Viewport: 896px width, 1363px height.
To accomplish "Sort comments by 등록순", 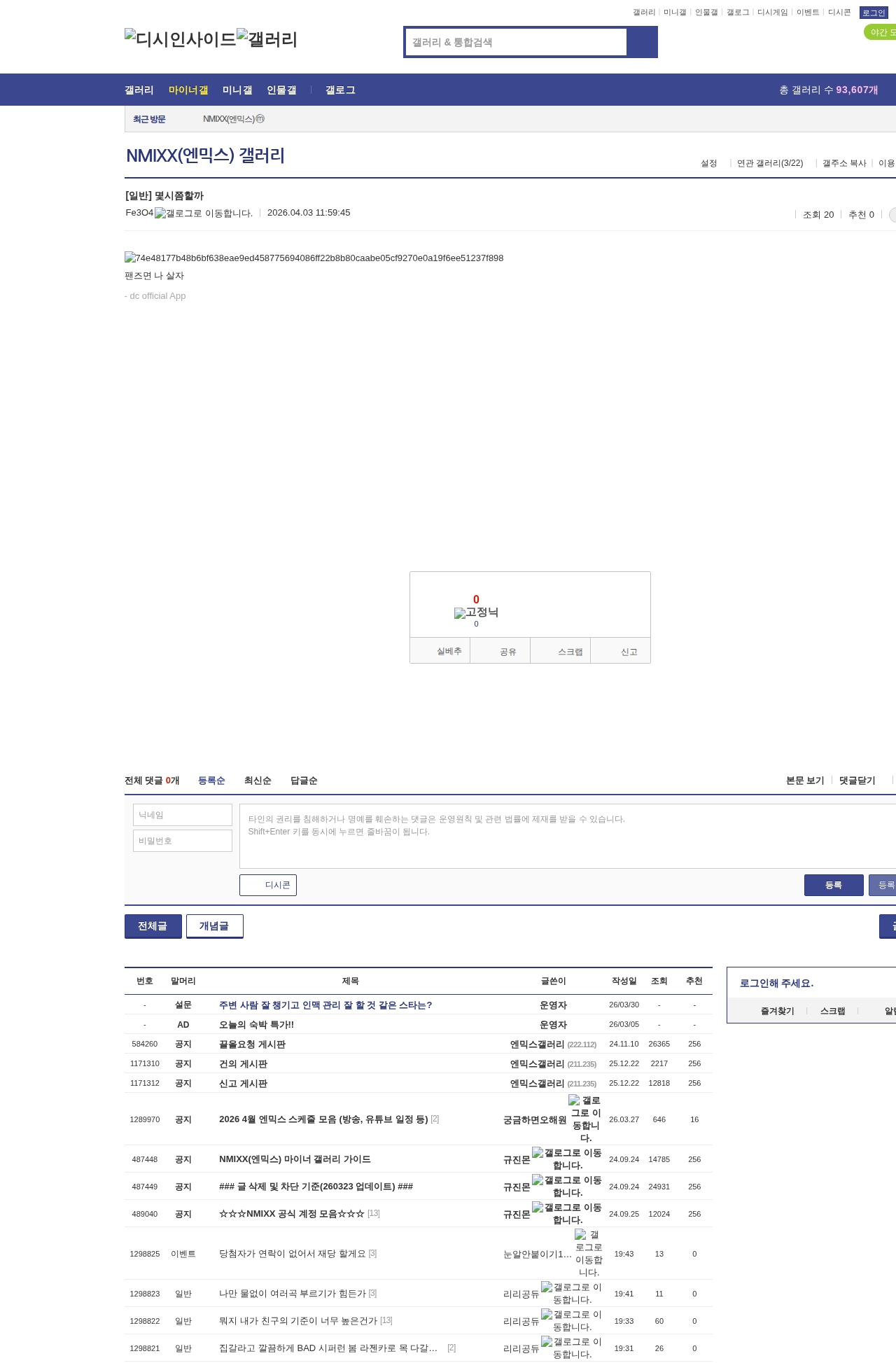I will coord(211,781).
